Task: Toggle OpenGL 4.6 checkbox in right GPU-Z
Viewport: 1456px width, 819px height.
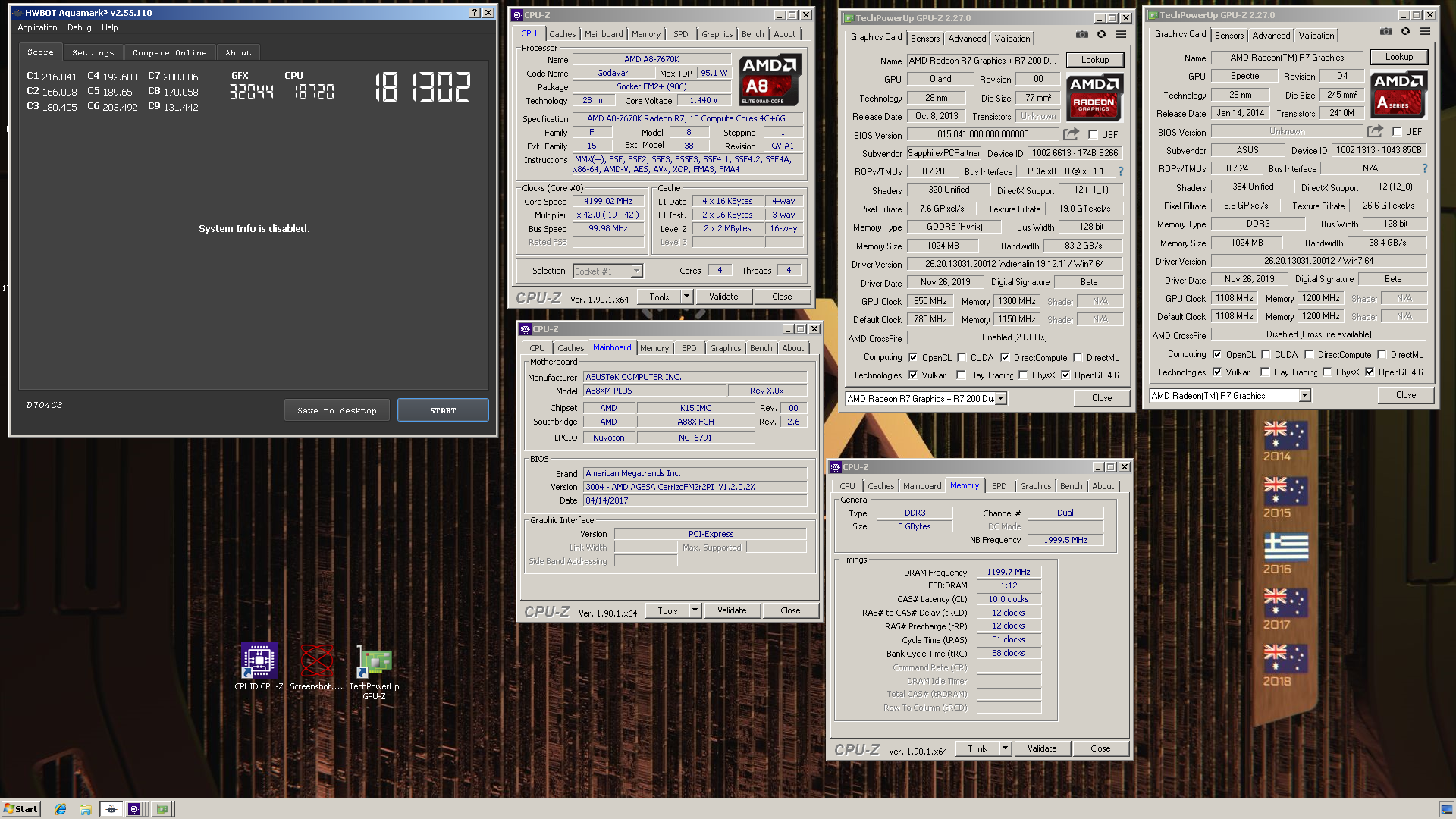Action: pyautogui.click(x=1370, y=372)
